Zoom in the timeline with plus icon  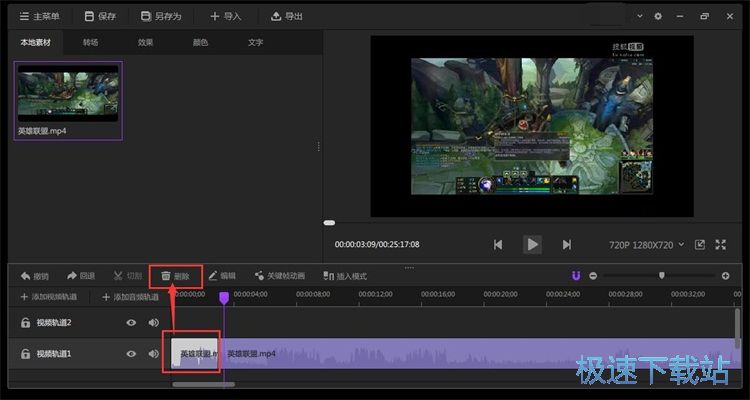(726, 276)
